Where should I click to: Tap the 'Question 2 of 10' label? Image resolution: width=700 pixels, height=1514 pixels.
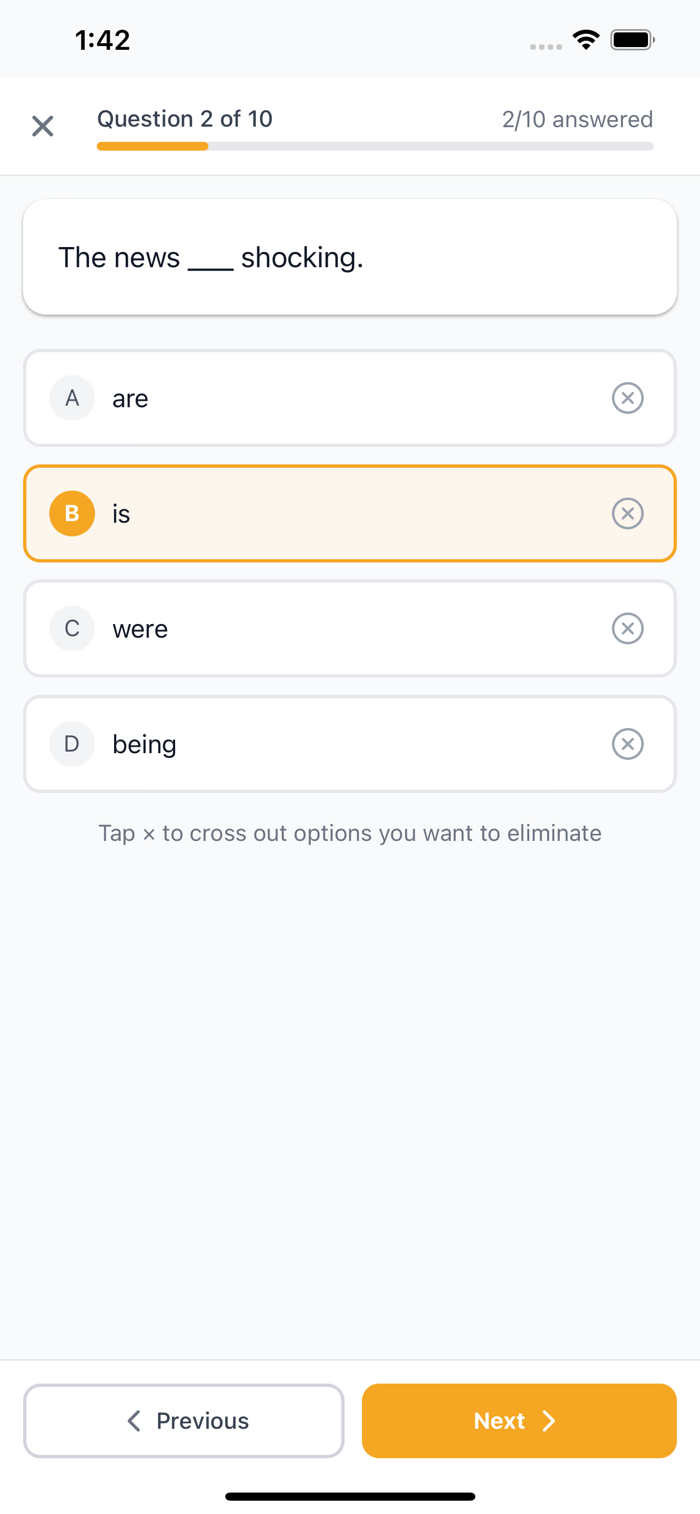pyautogui.click(x=185, y=119)
